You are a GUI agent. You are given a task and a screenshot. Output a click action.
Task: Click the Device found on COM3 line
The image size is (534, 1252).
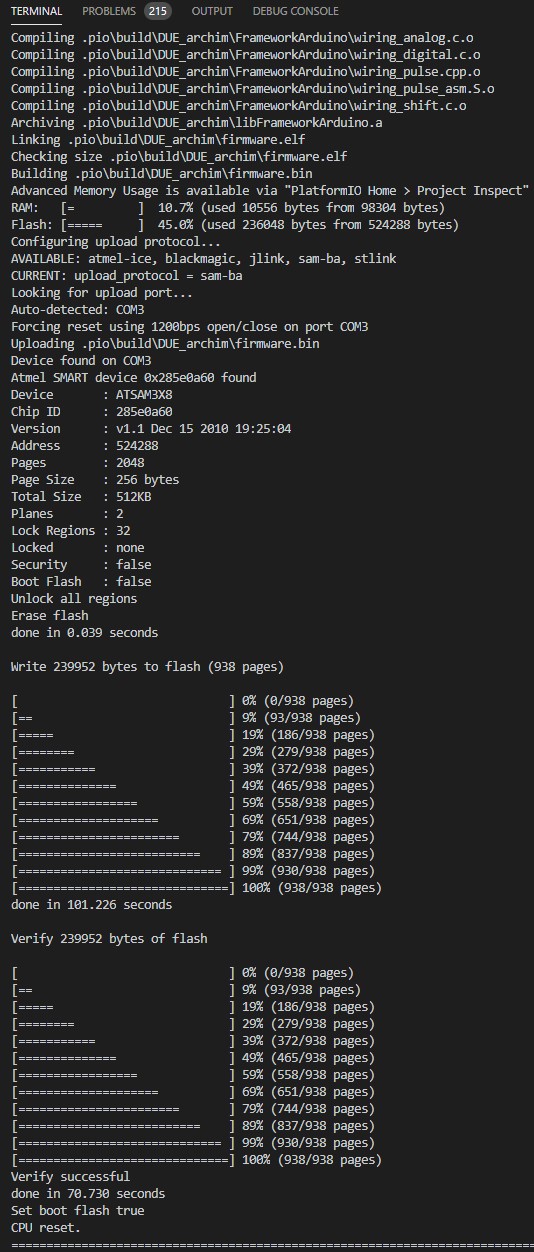pos(81,361)
